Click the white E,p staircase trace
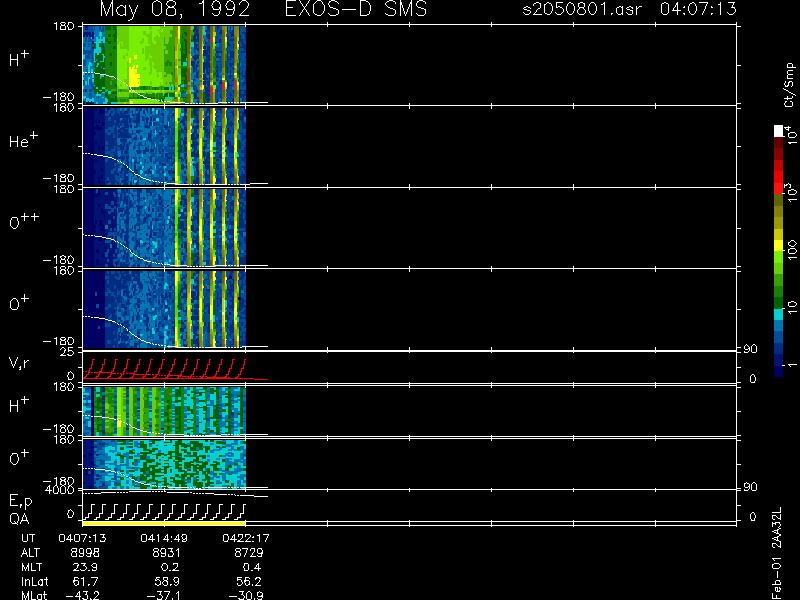The width and height of the screenshot is (800, 600). [164, 512]
